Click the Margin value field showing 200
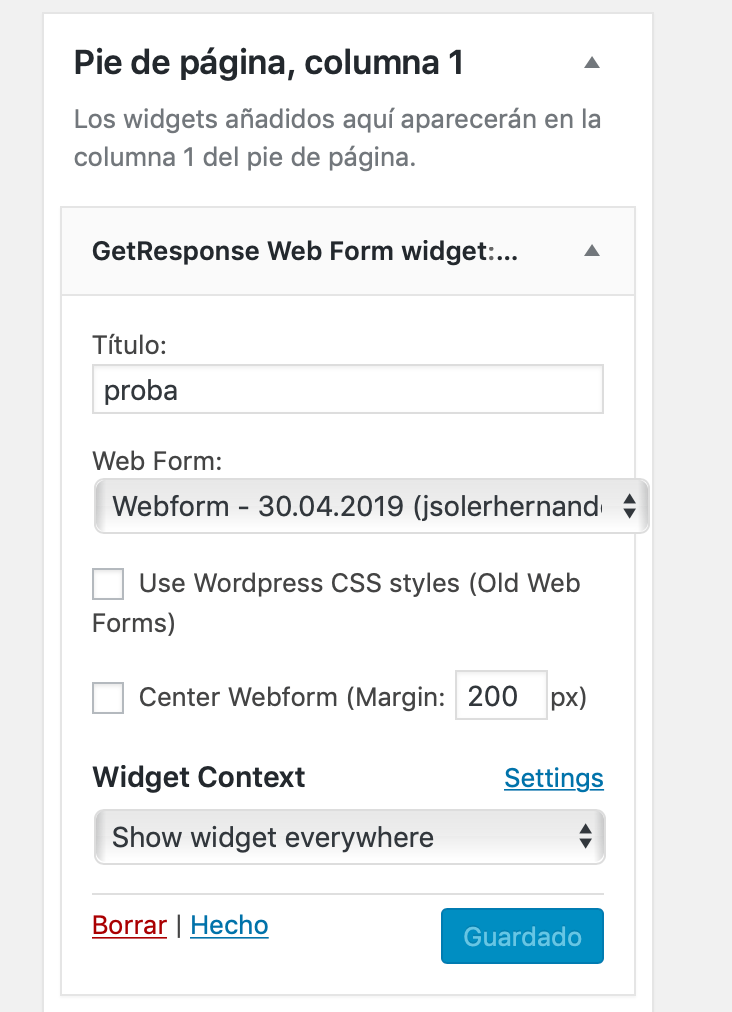Image resolution: width=732 pixels, height=1012 pixels. (x=502, y=695)
